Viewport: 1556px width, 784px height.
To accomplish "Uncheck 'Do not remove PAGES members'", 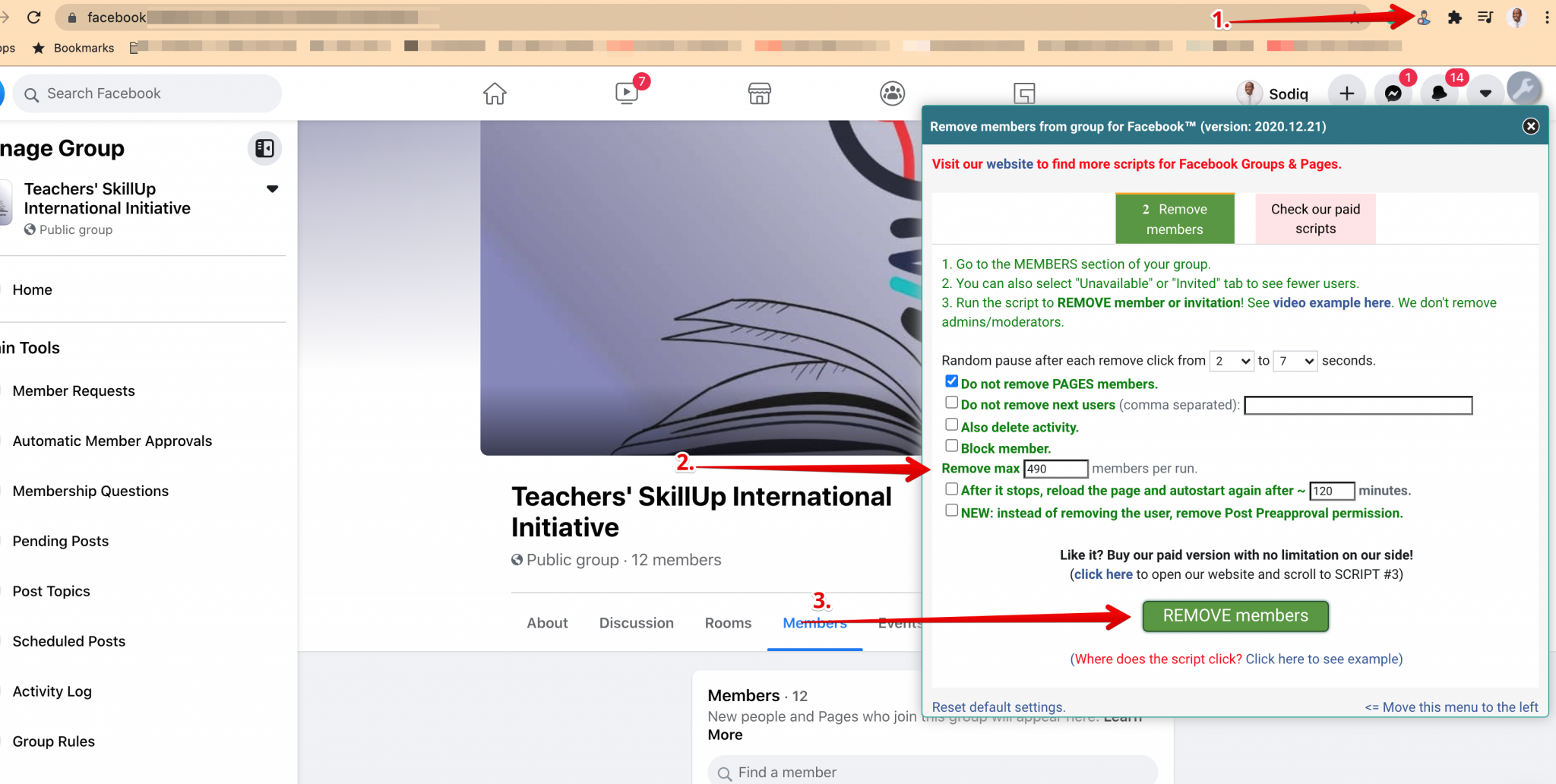I will coord(950,381).
